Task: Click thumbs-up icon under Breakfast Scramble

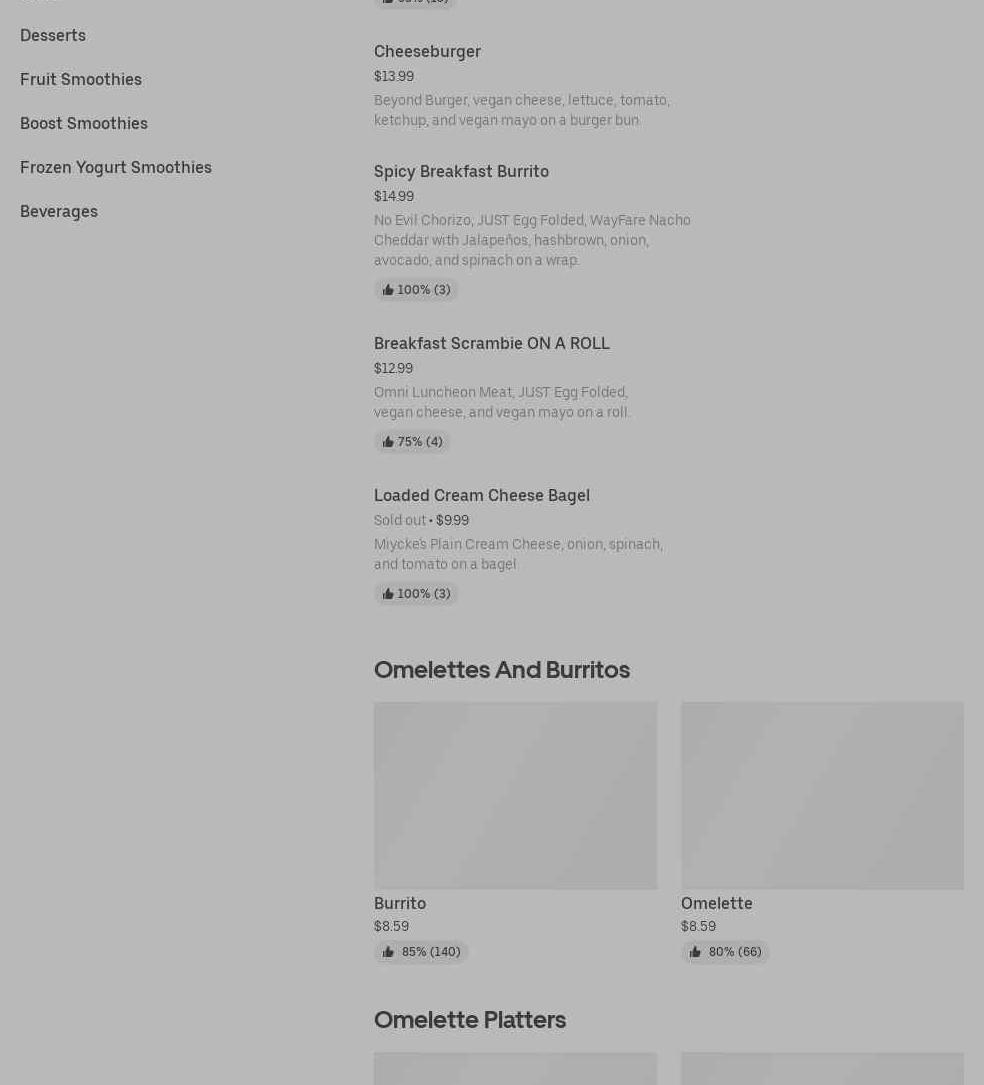Action: (x=388, y=442)
